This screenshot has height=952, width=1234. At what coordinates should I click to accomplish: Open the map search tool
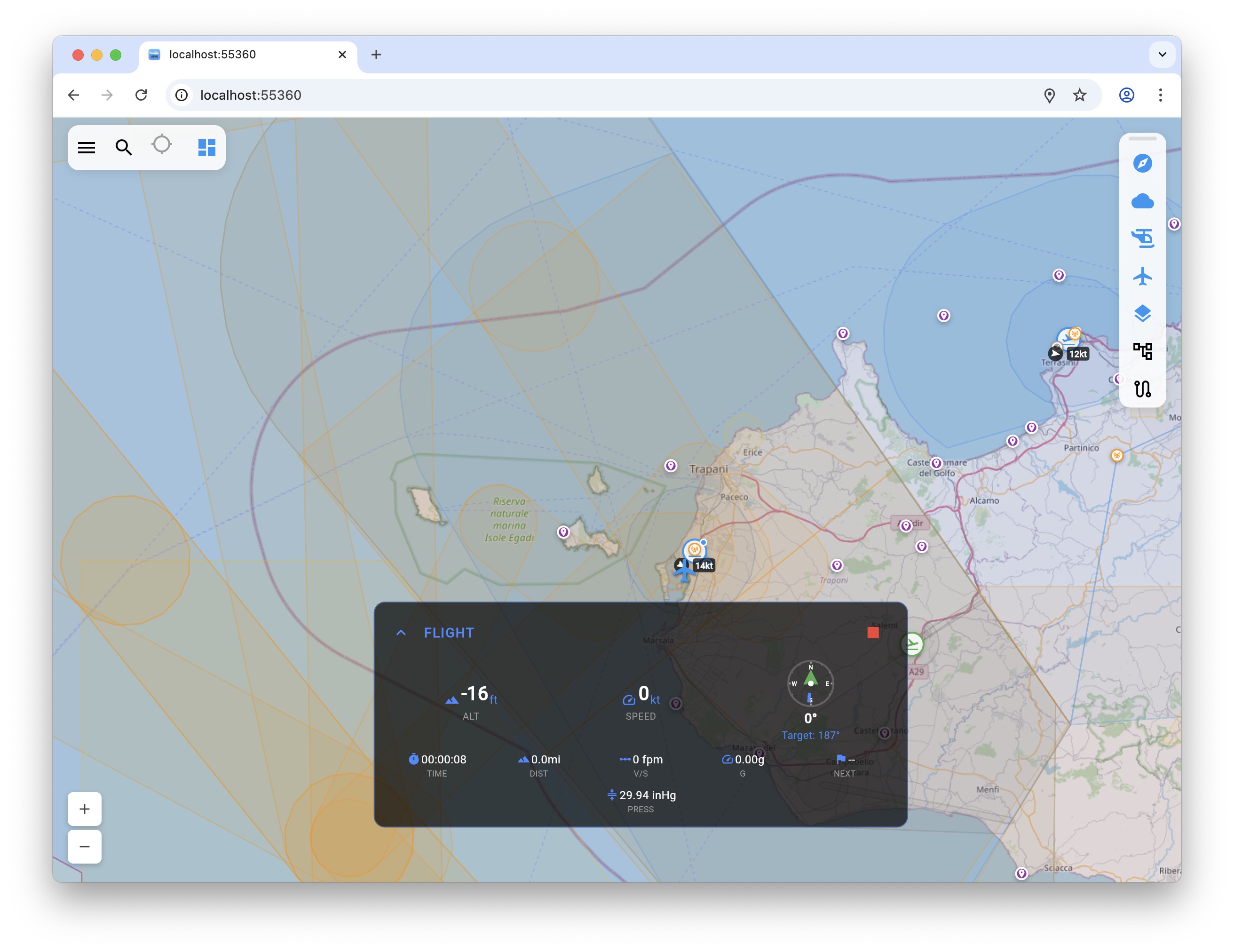coord(123,148)
